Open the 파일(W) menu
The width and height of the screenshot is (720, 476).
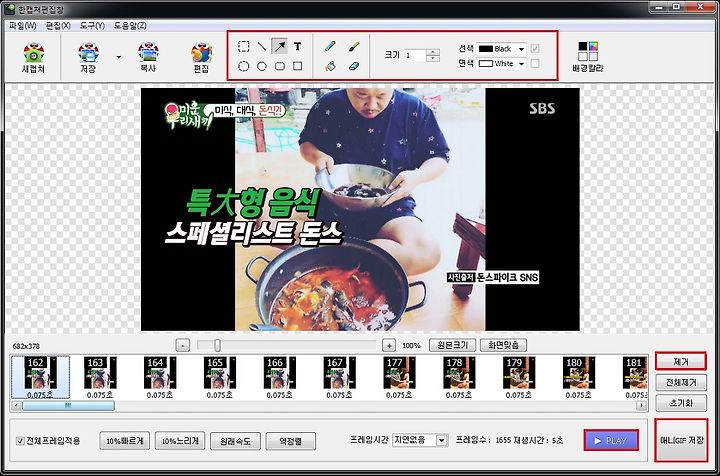[22, 26]
